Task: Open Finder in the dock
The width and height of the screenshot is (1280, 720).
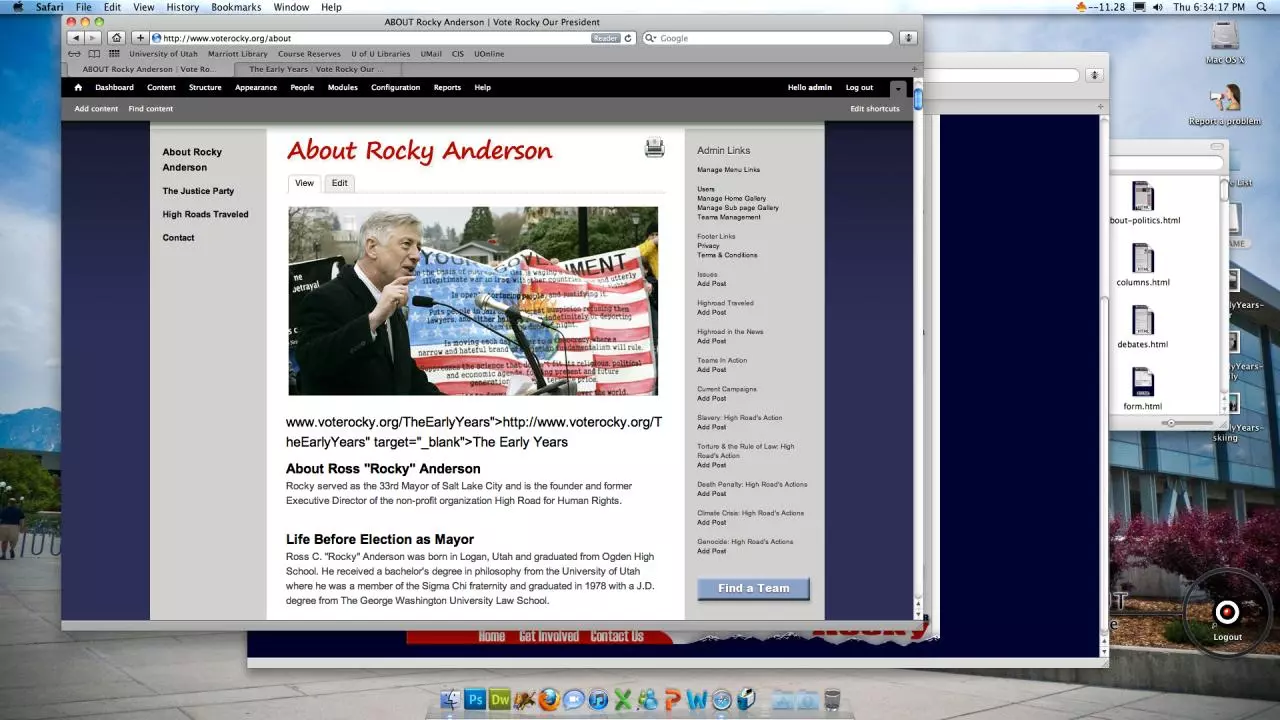Action: [x=451, y=700]
